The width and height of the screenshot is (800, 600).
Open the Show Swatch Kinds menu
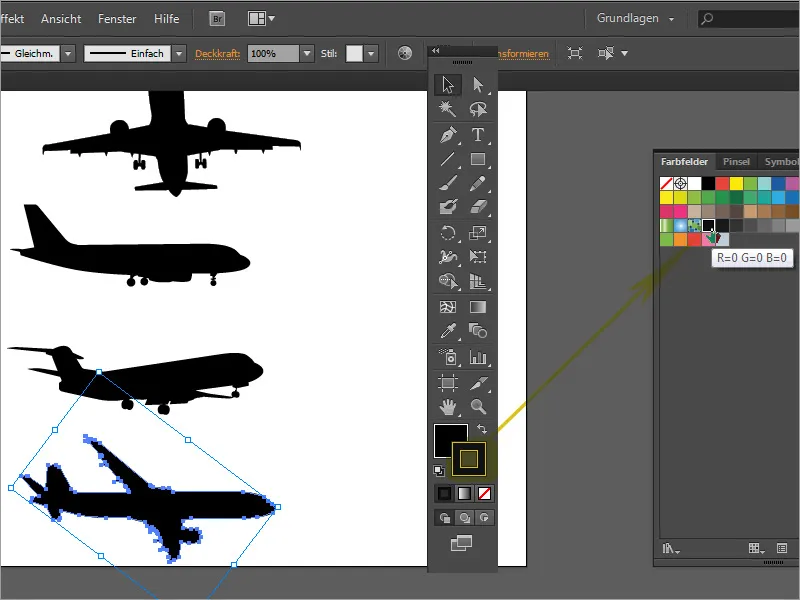tap(756, 548)
